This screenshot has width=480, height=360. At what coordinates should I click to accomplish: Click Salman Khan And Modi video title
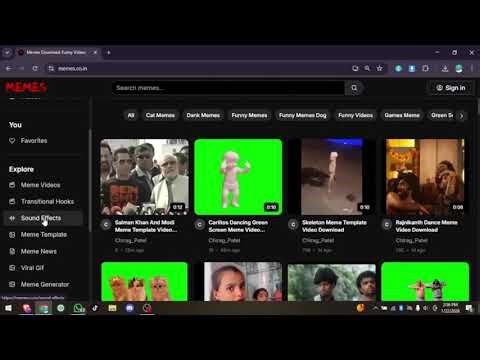tap(146, 226)
